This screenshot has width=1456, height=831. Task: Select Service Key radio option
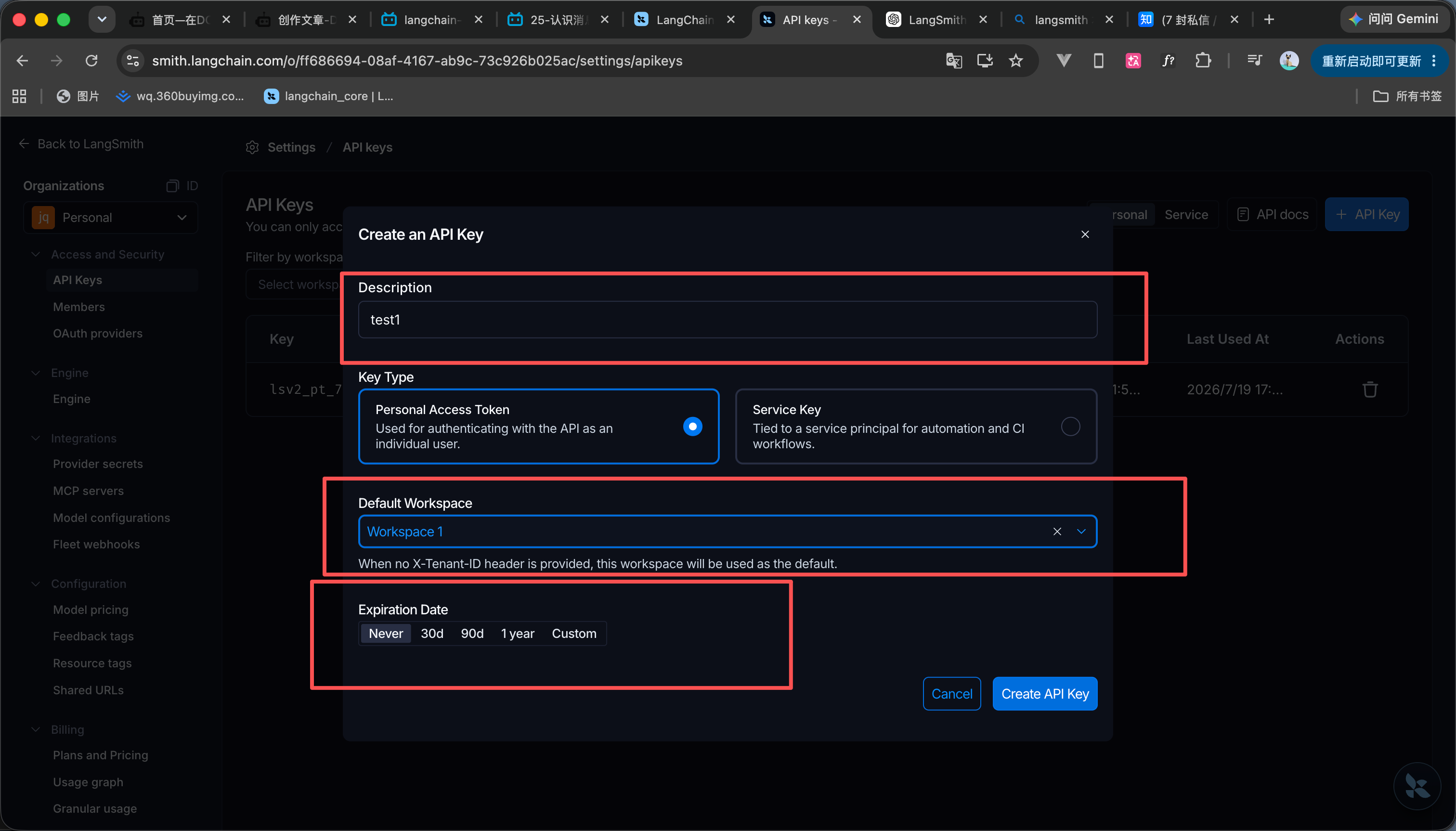click(1070, 427)
